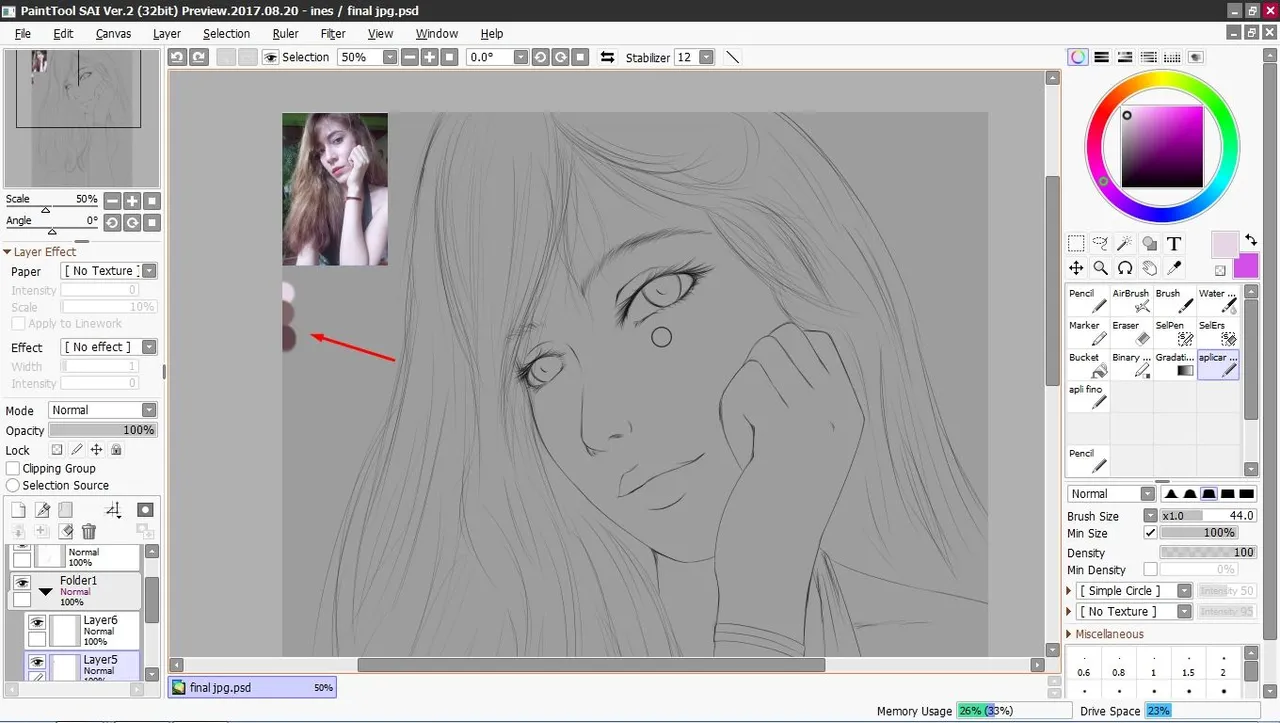
Task: Collapse the Folder1 layer group
Action: pos(45,592)
